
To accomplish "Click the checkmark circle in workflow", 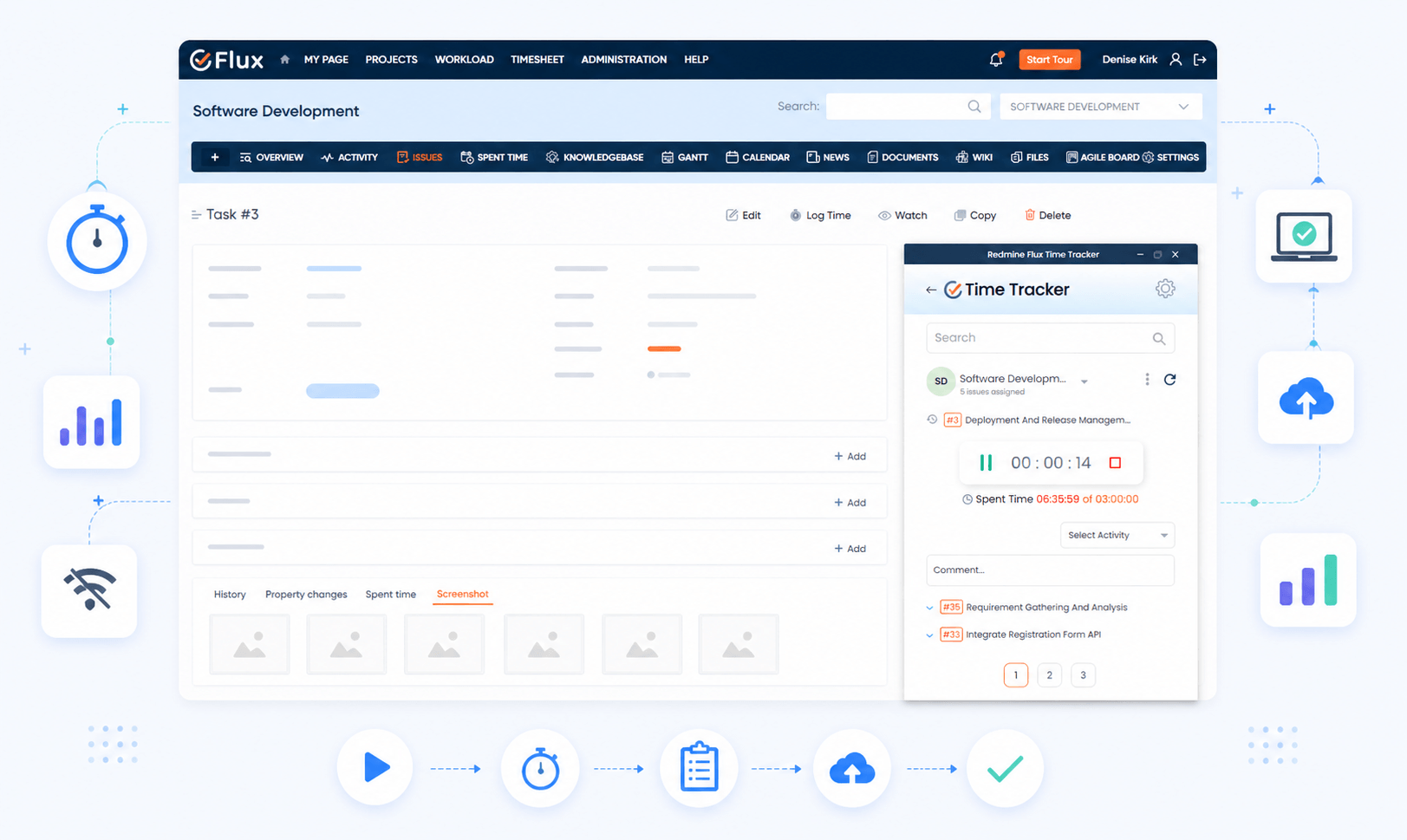I will pyautogui.click(x=1006, y=768).
